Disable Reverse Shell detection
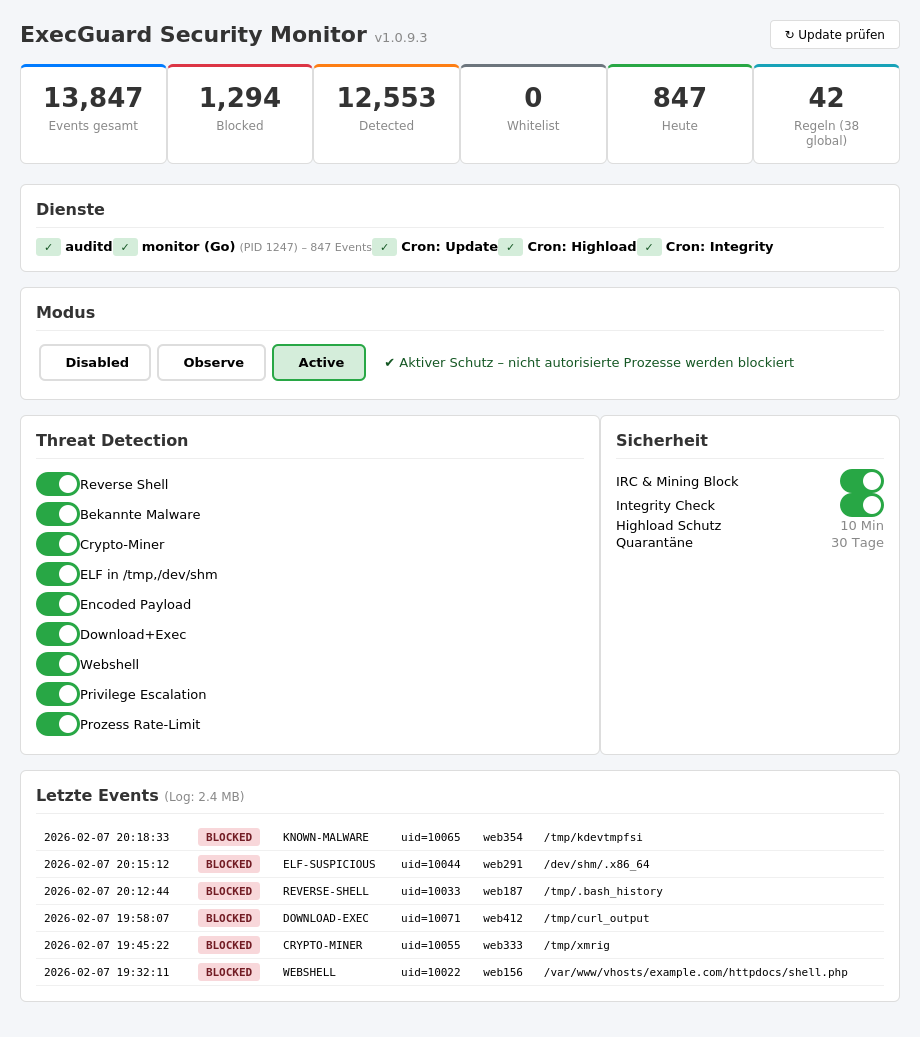The height and width of the screenshot is (1037, 920). tap(58, 484)
